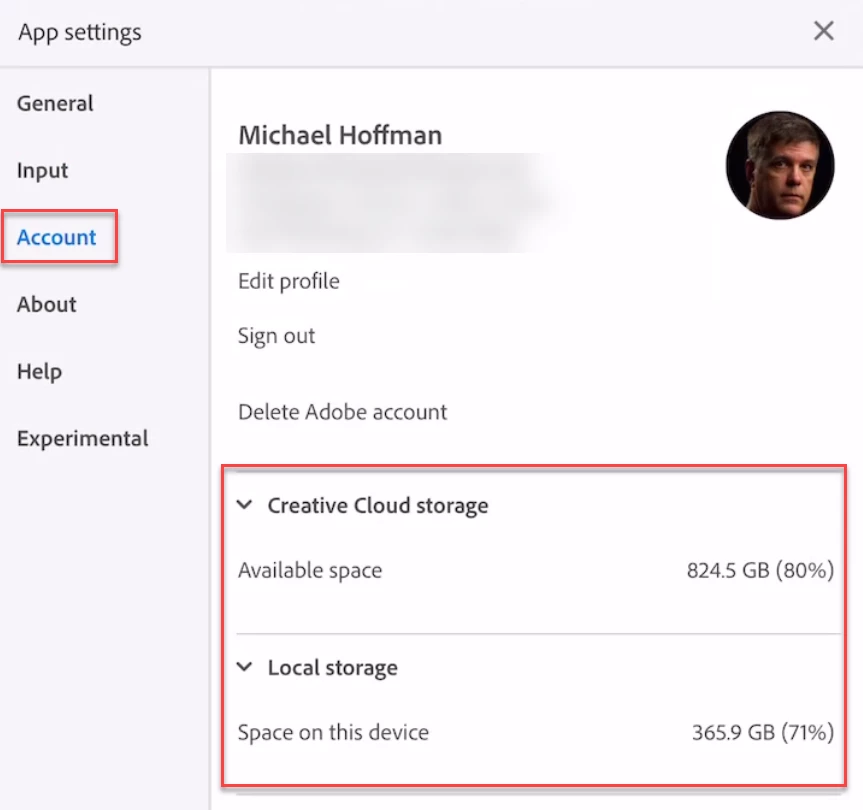Screen dimensions: 863x810
Task: Select the Account tab
Action: point(57,237)
